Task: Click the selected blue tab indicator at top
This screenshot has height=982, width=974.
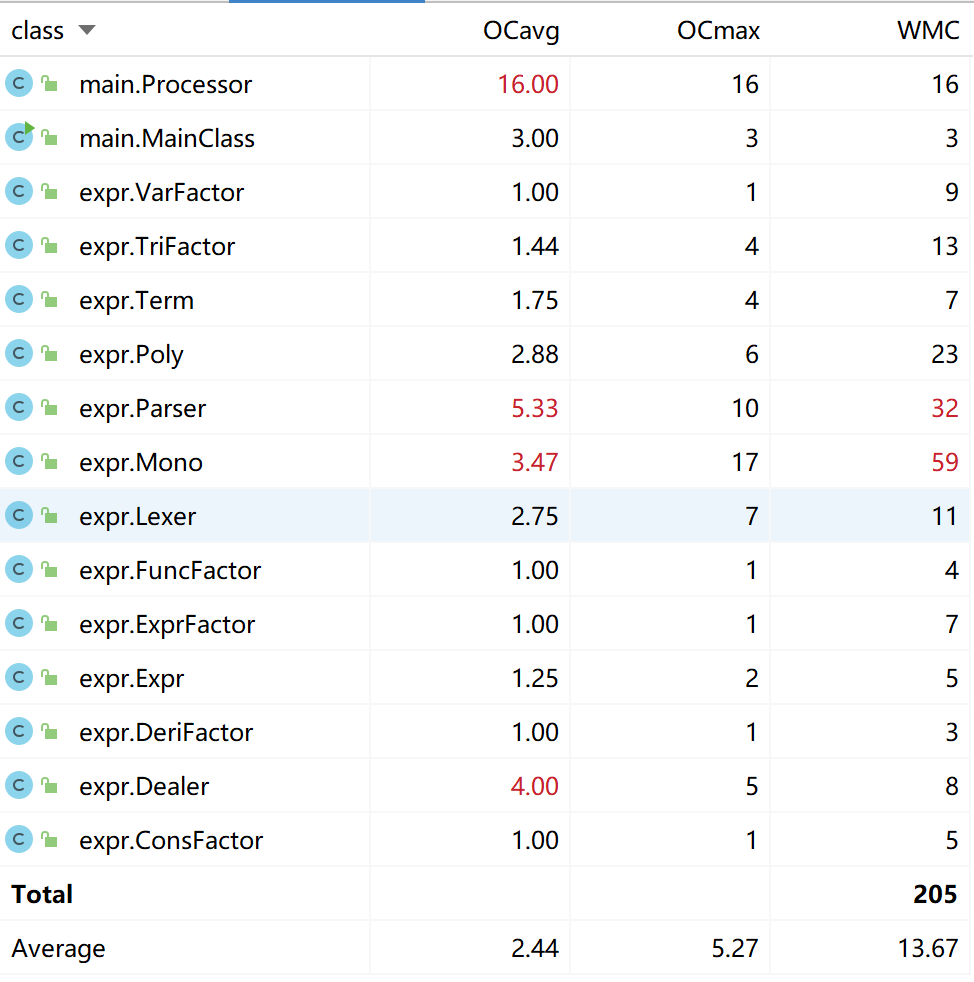Action: coord(327,1)
